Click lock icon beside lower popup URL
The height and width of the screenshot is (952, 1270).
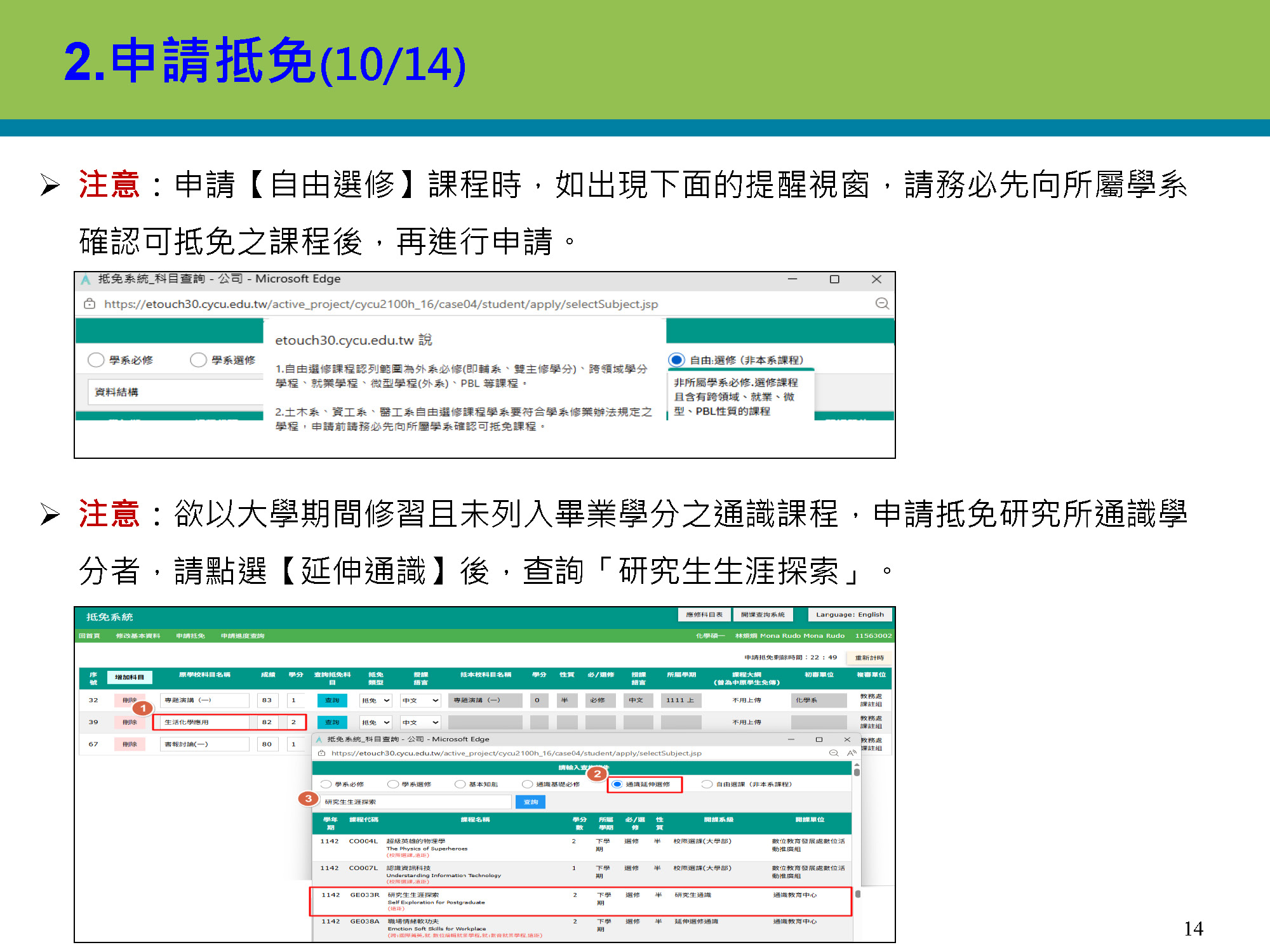(x=321, y=753)
